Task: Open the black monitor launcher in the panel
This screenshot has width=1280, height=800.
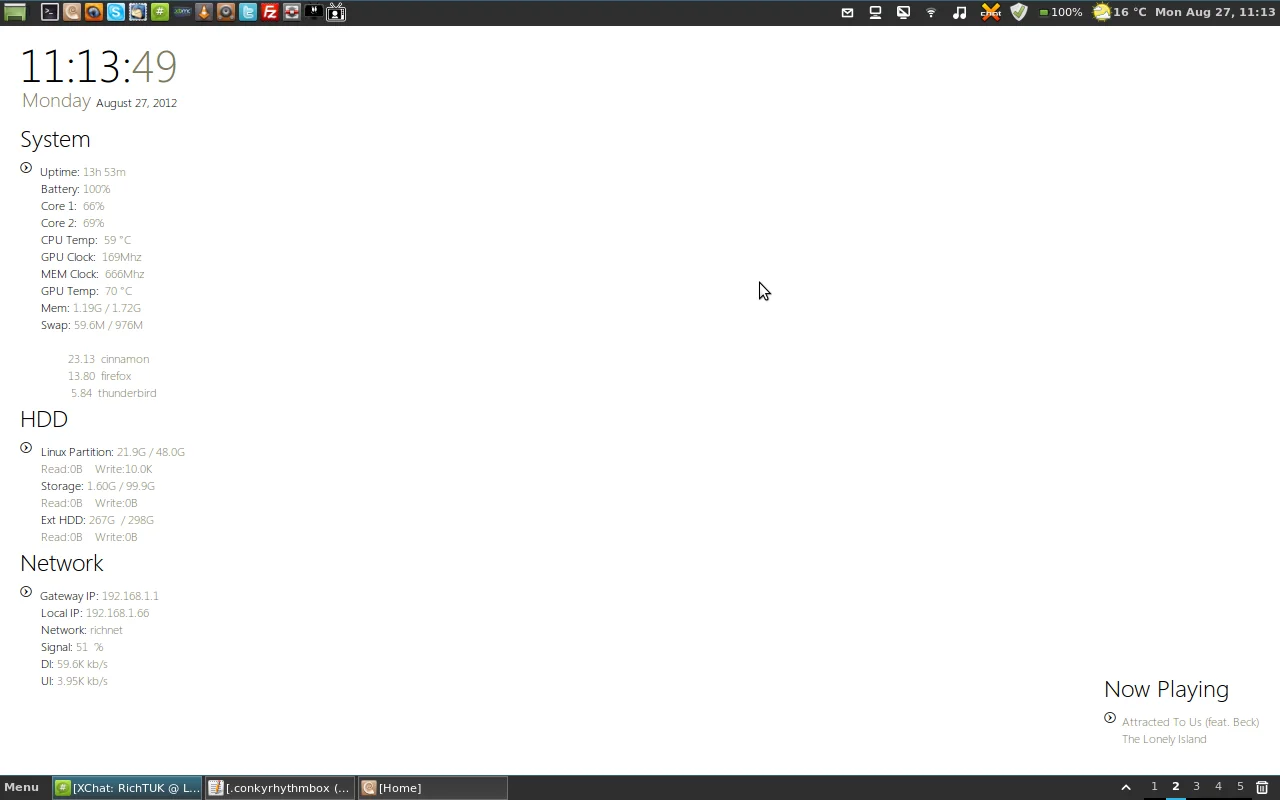Action: tap(314, 12)
